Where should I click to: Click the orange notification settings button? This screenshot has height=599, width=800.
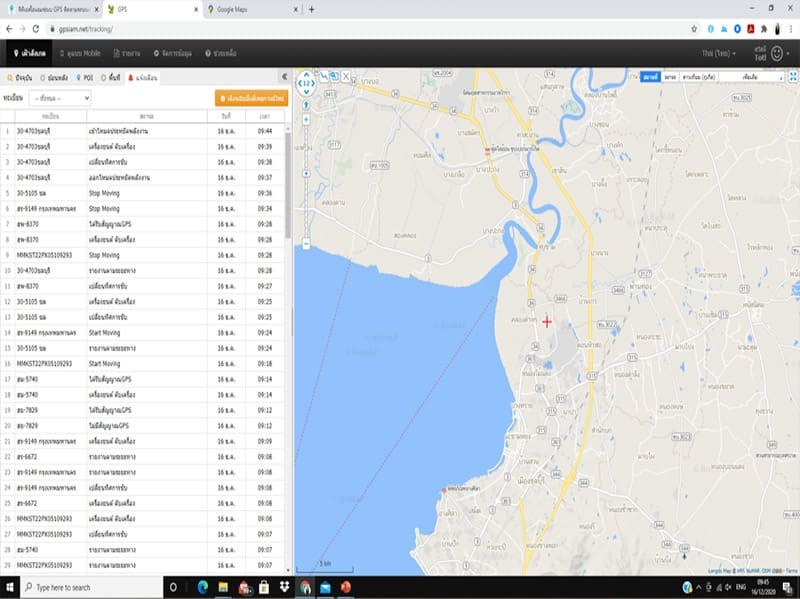(x=250, y=98)
